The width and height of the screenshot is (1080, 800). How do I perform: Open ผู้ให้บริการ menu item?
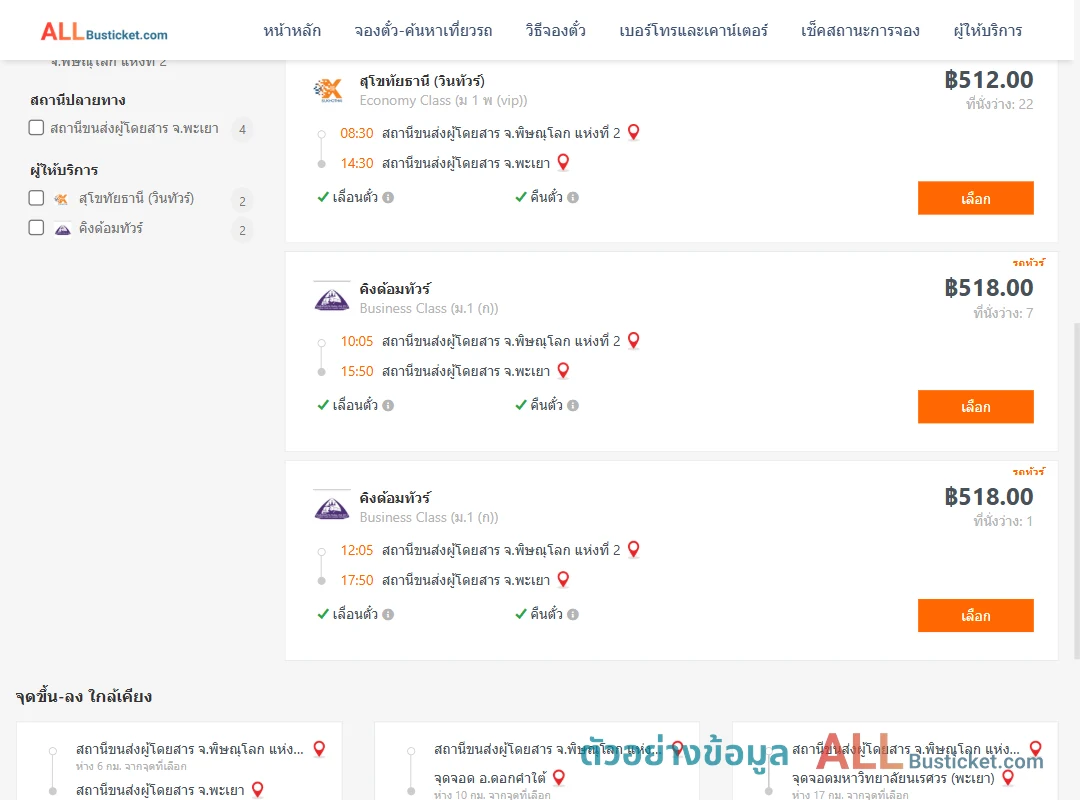pos(987,31)
